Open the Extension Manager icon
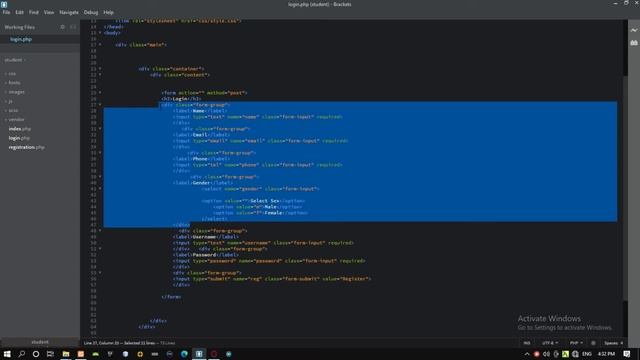Viewport: 640px width, 360px height. [x=633, y=42]
